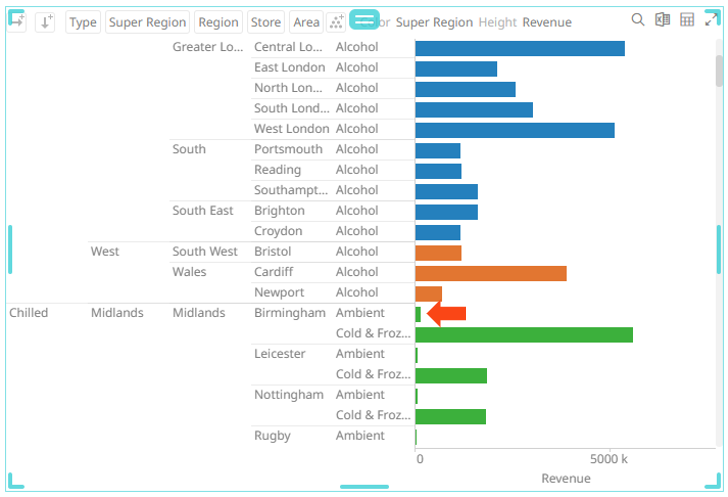The image size is (728, 497).
Task: Click the Chilled type row header
Action: 28,313
